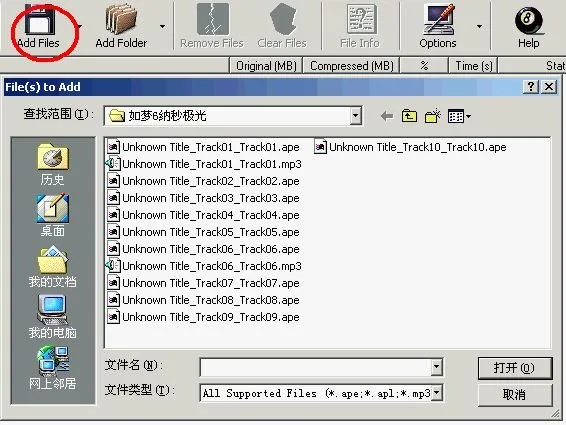The height and width of the screenshot is (425, 566).
Task: Click the Compressed (MB) column header
Action: point(352,66)
